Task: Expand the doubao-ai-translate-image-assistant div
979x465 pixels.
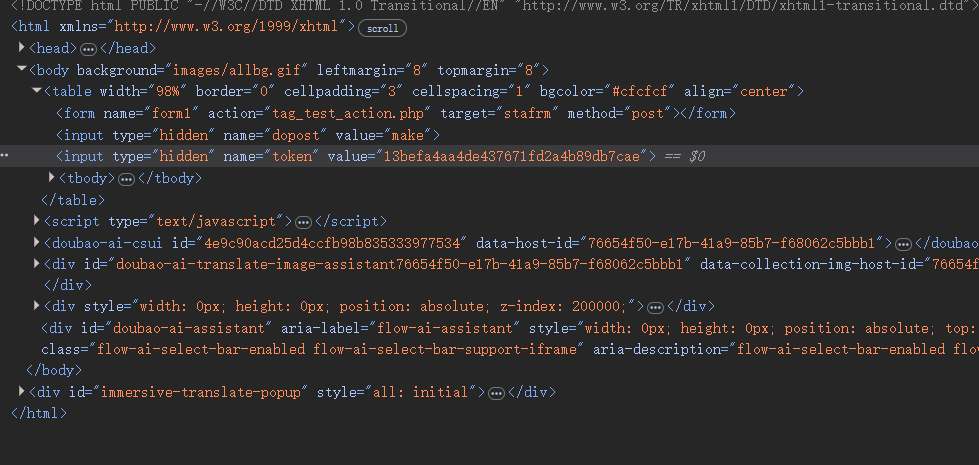Action: point(37,265)
